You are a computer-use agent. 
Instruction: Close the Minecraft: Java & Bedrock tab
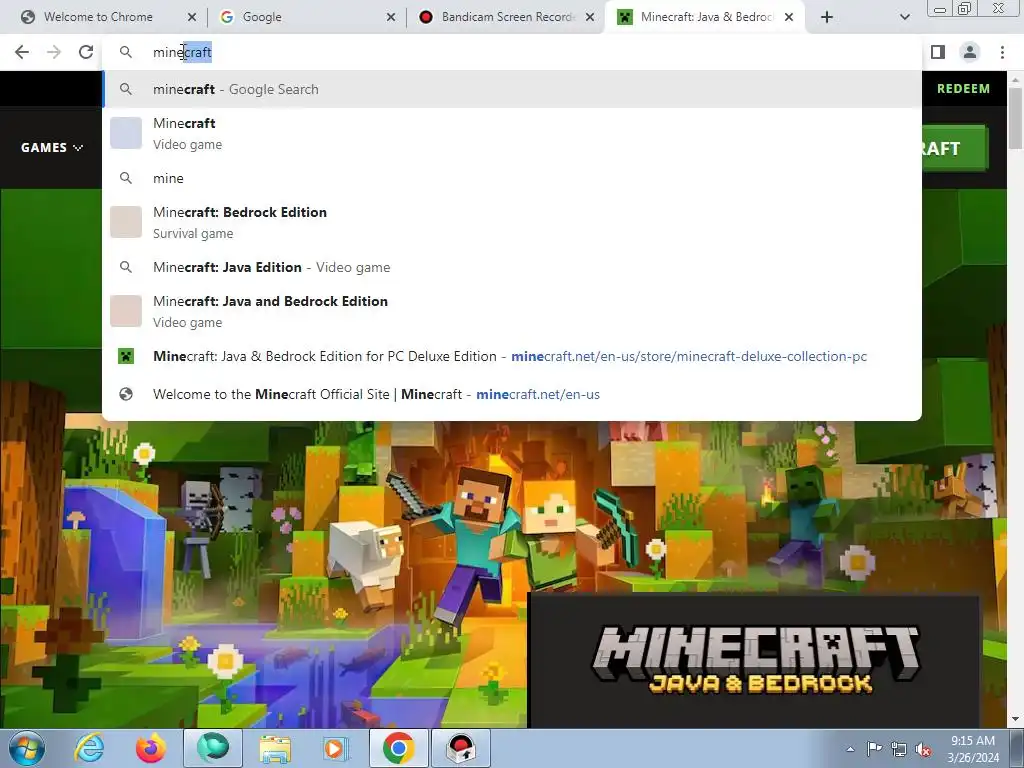click(789, 17)
